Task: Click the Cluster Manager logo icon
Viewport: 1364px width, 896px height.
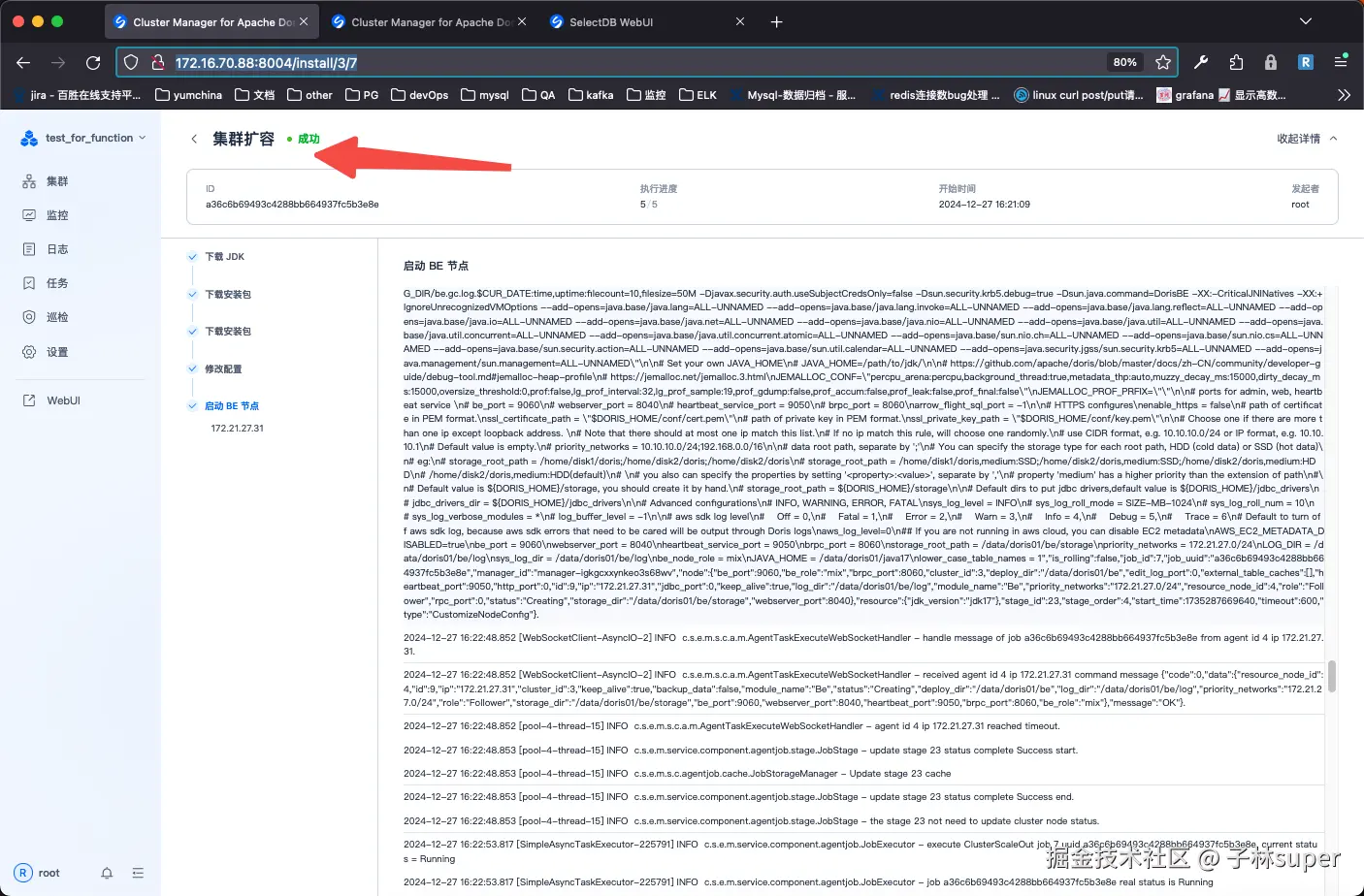Action: [x=29, y=138]
